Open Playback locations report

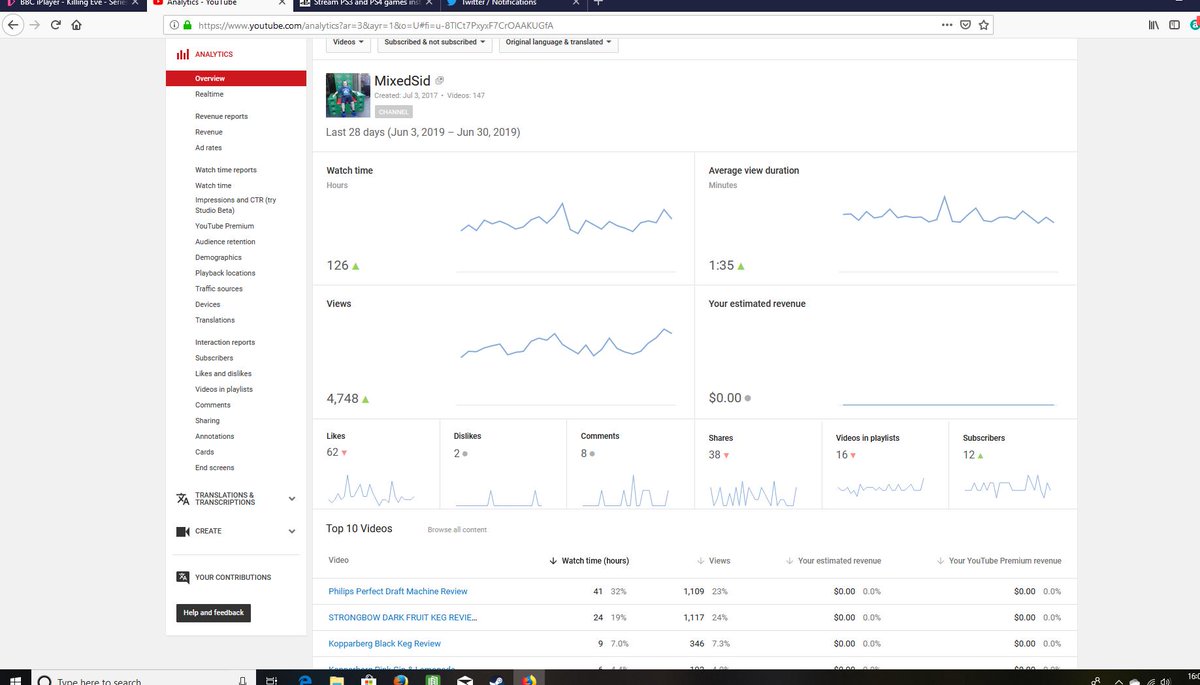coord(225,273)
